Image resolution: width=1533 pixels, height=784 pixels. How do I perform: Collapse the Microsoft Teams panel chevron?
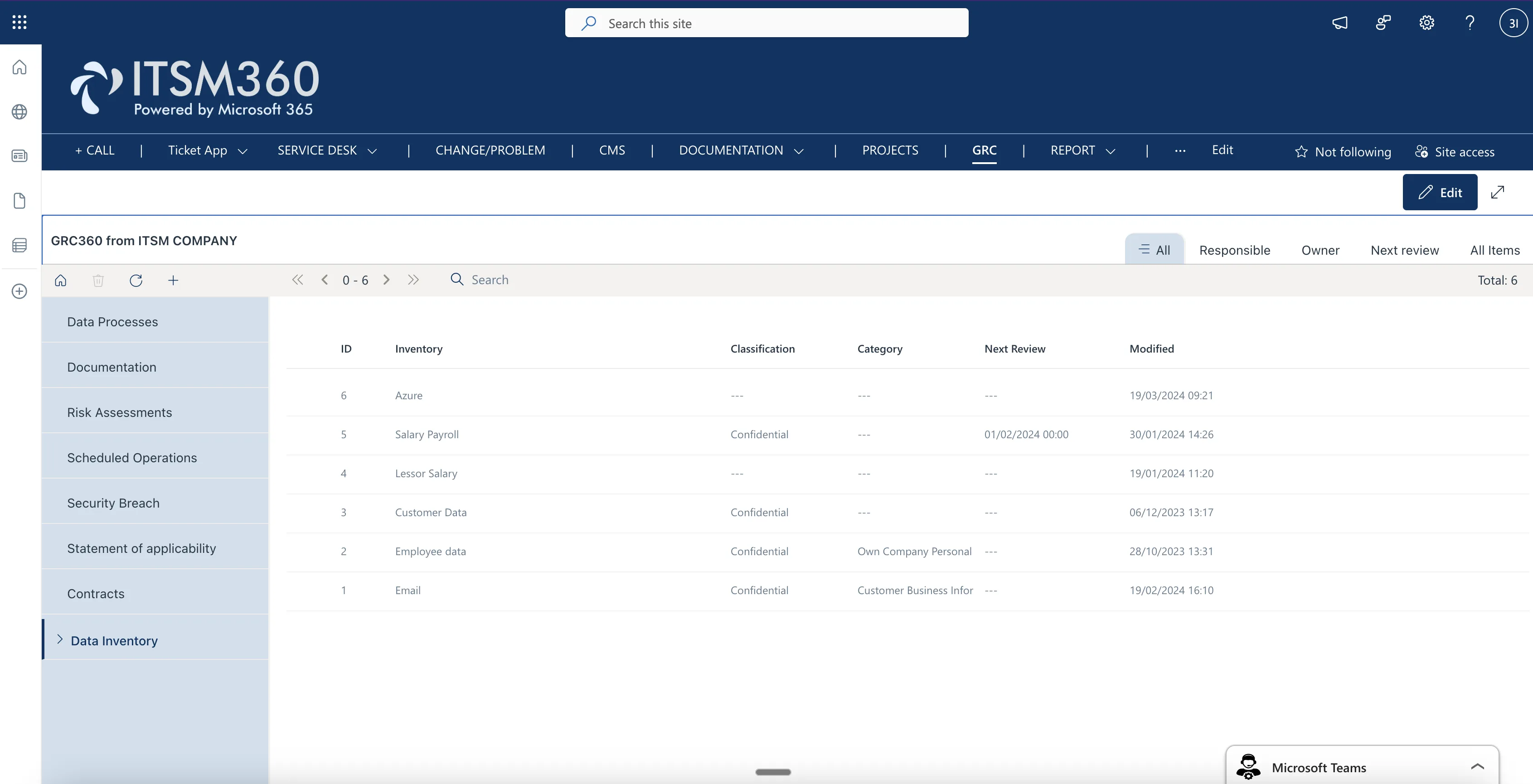coord(1477,767)
